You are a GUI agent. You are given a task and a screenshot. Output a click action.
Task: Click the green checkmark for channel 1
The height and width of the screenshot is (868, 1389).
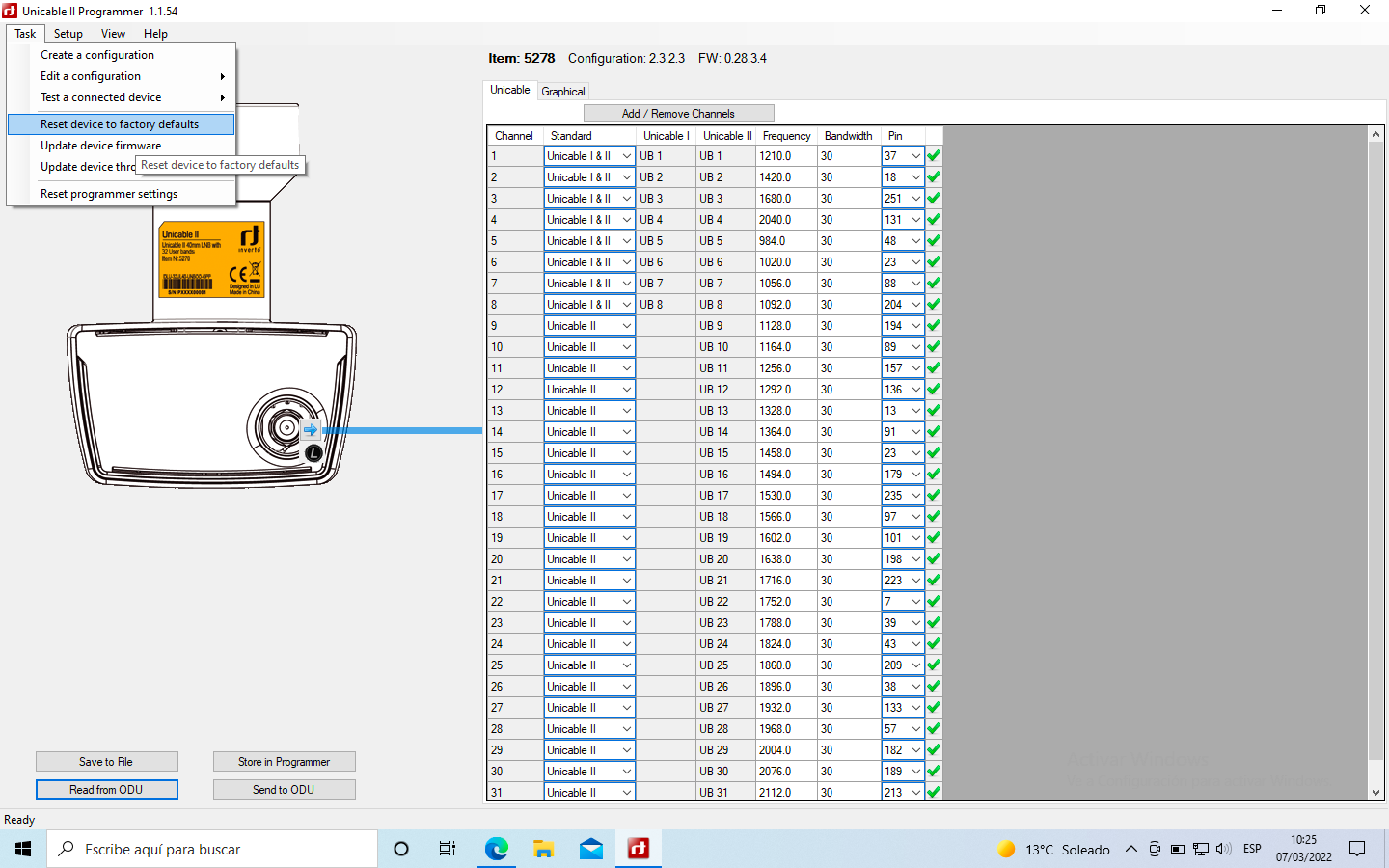[934, 156]
